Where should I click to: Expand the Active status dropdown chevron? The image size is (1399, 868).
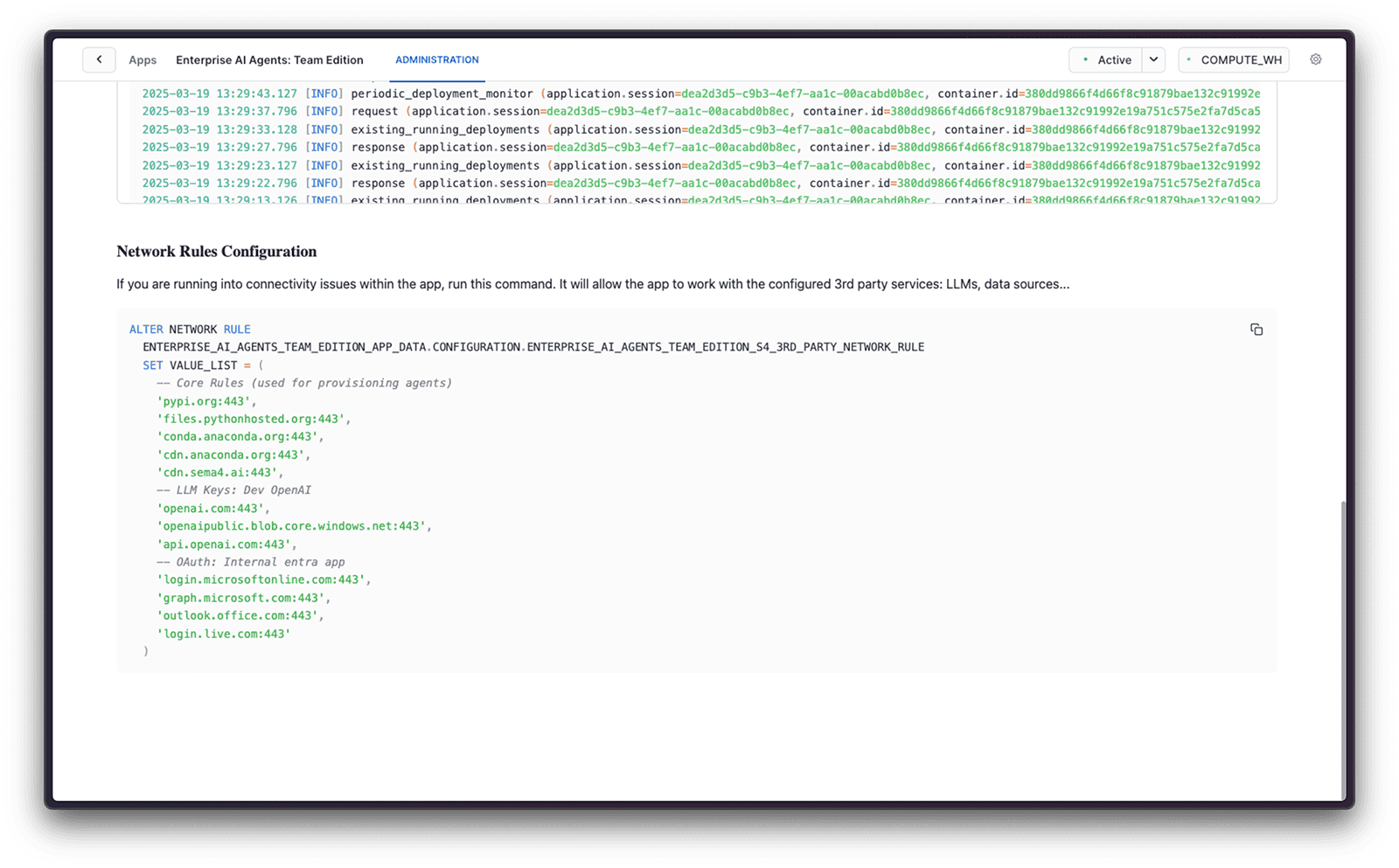coord(1153,59)
